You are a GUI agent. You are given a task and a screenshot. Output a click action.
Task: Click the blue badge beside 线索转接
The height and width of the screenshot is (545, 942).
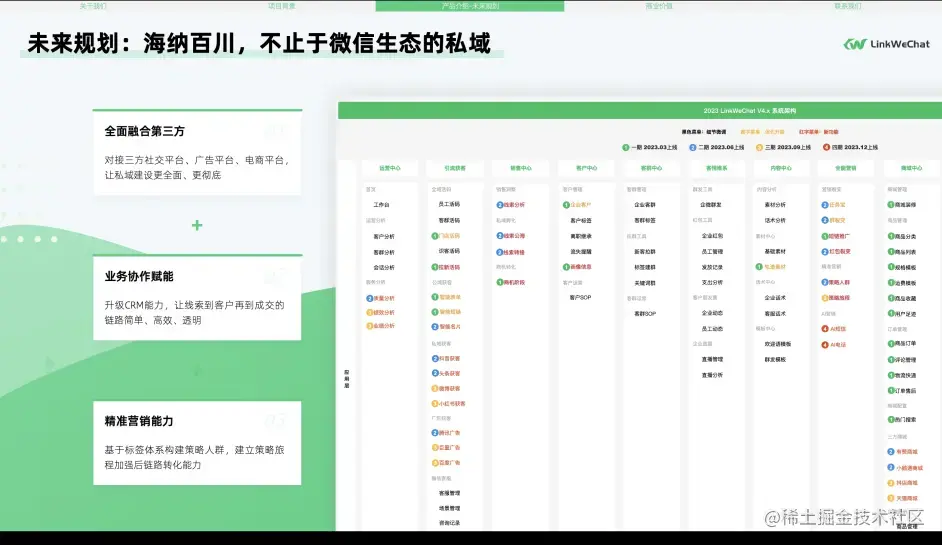click(x=499, y=252)
